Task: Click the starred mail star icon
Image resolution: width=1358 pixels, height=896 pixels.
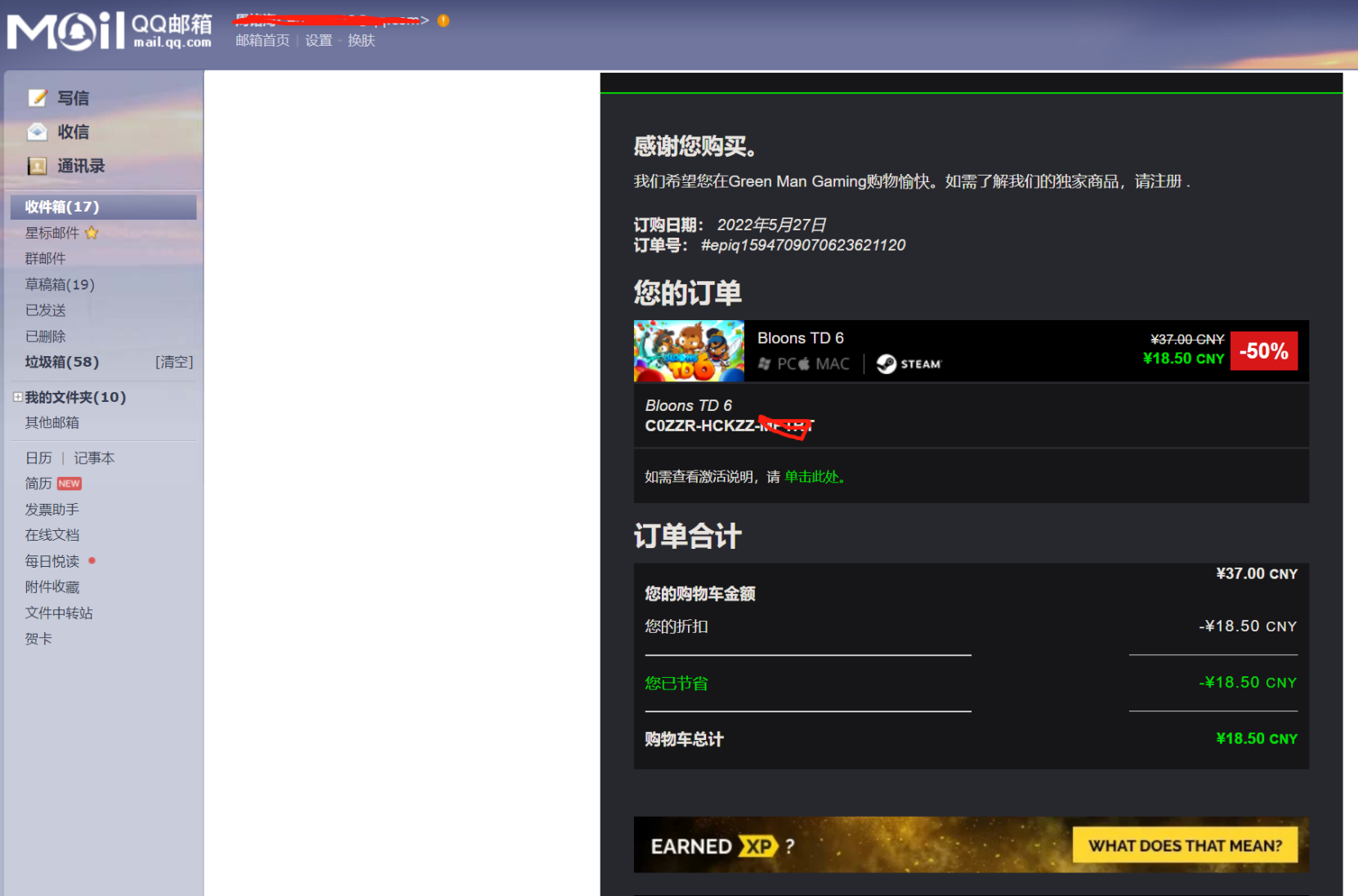Action: [92, 233]
